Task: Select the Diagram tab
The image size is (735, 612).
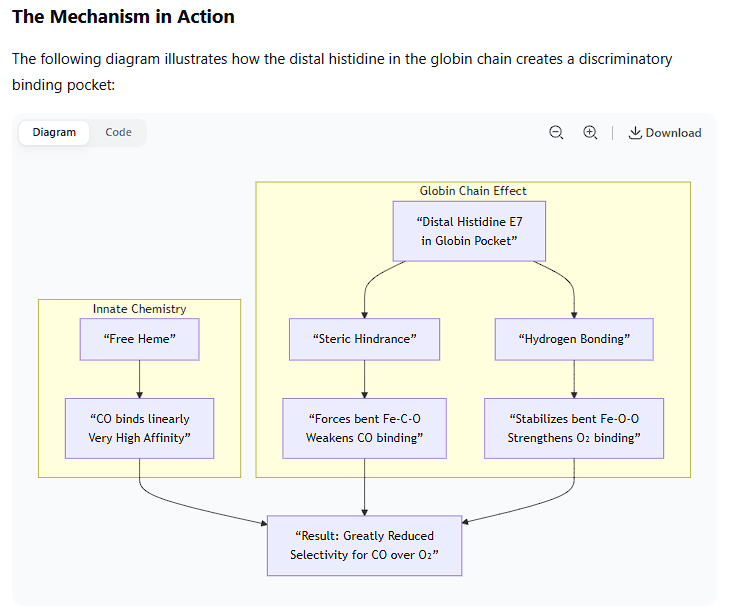Action: (54, 132)
